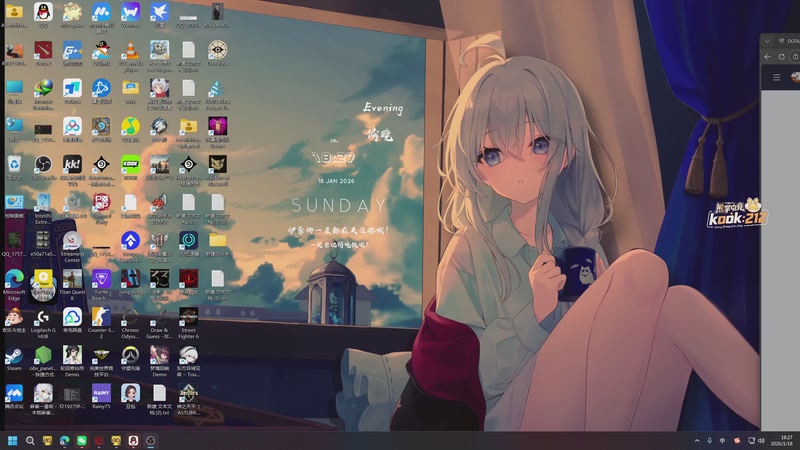Open the taskbar clock and date
The height and width of the screenshot is (450, 800).
784,440
